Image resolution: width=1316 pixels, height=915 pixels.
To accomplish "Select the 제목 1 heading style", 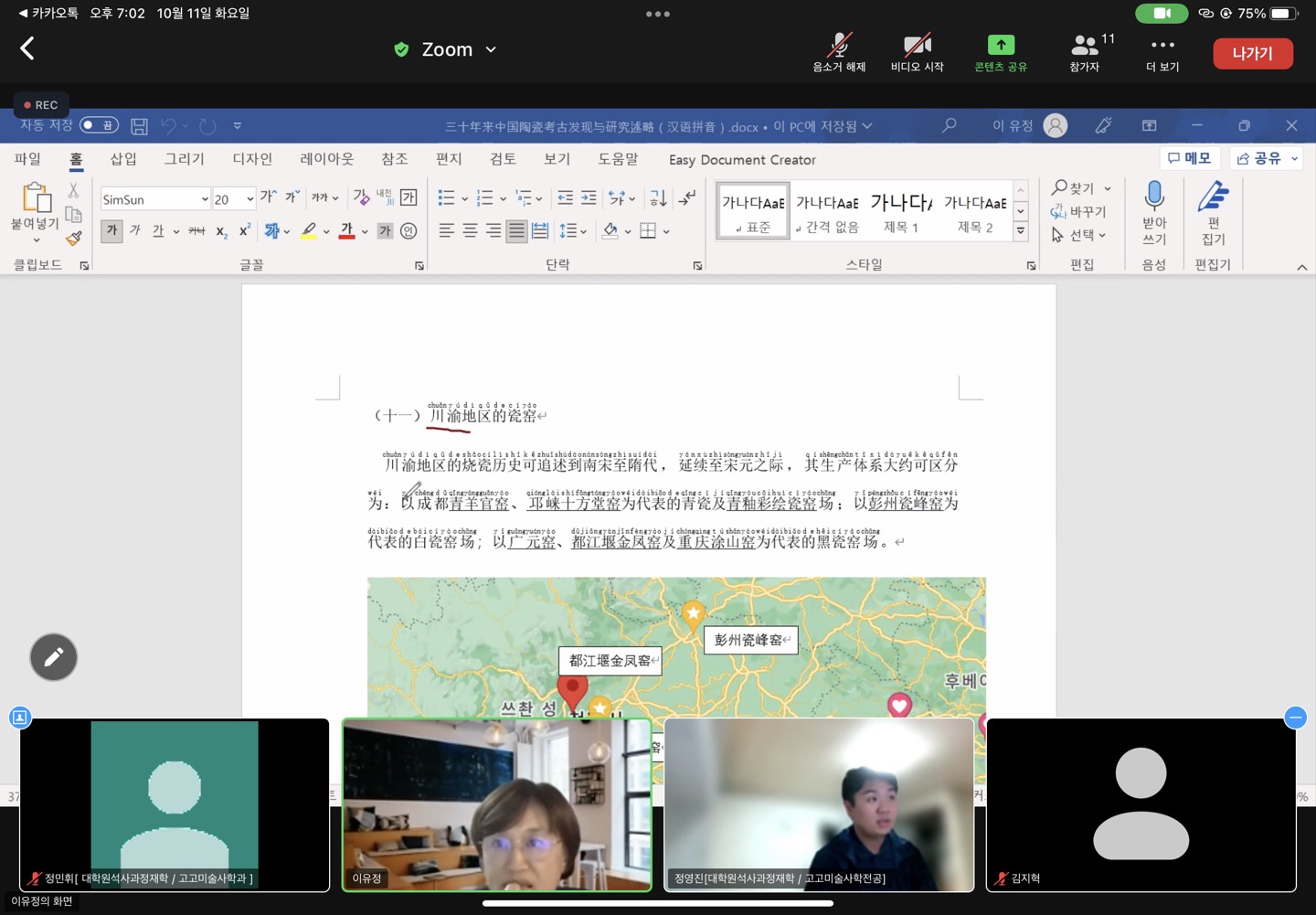I will 901,211.
